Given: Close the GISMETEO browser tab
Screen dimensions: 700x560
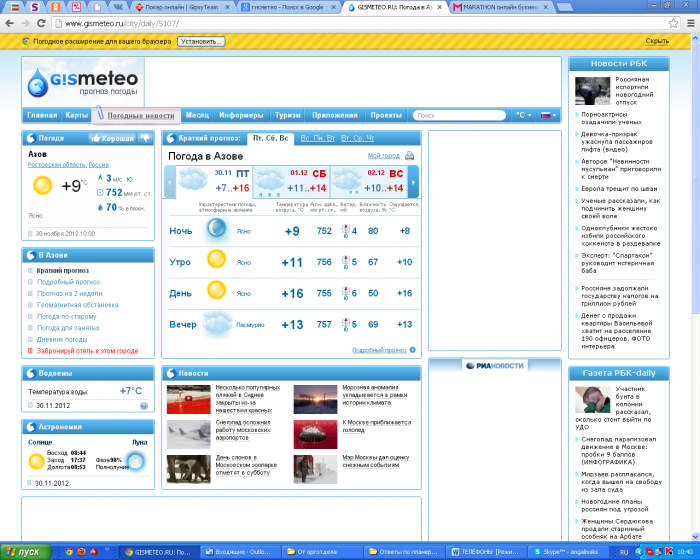Looking at the screenshot, I should coord(440,7).
